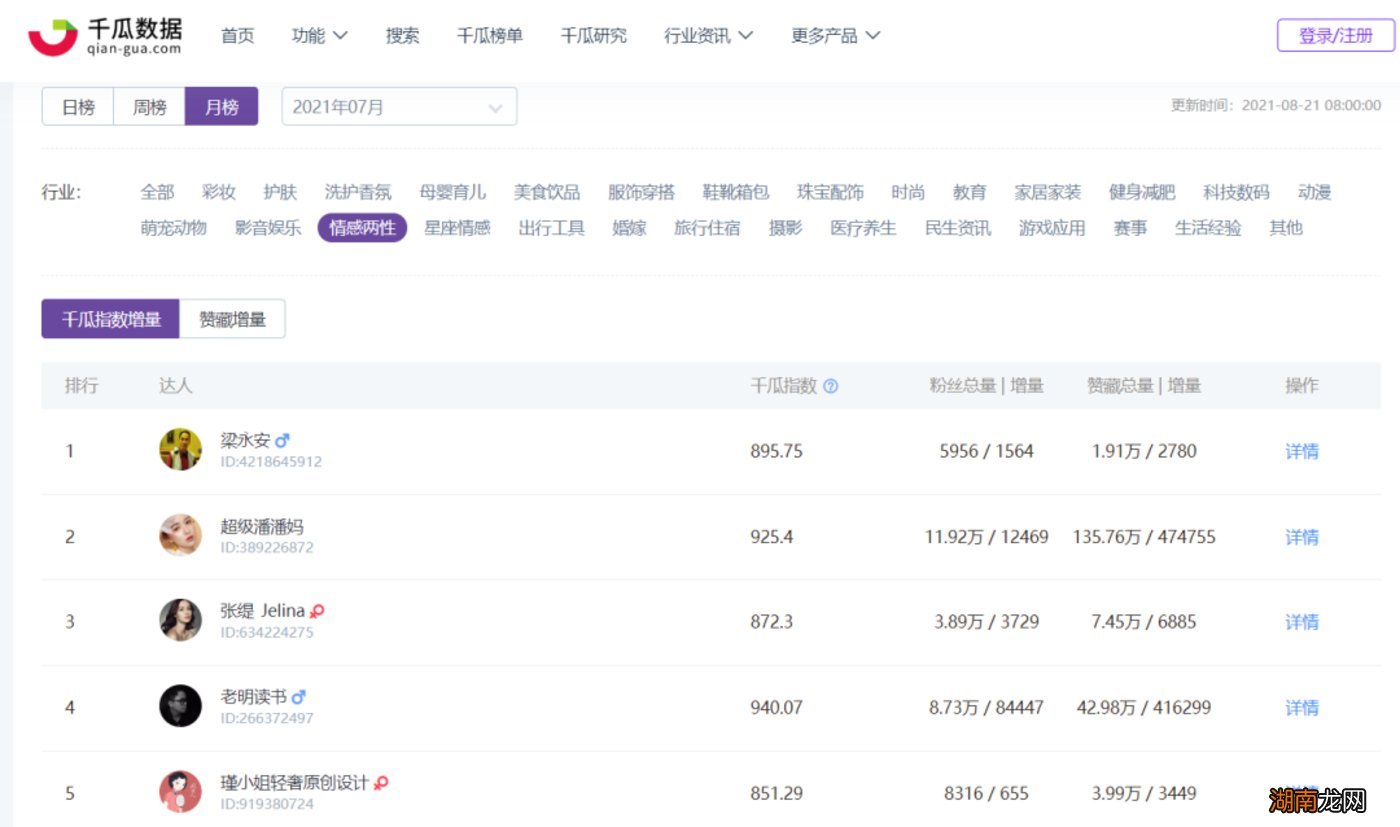Select the 彩妆 industry filter

pos(218,192)
